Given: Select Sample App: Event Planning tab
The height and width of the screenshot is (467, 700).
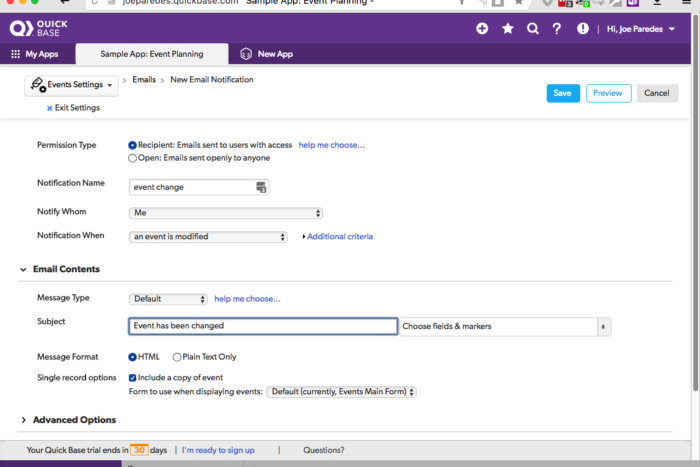Looking at the screenshot, I should (x=152, y=54).
